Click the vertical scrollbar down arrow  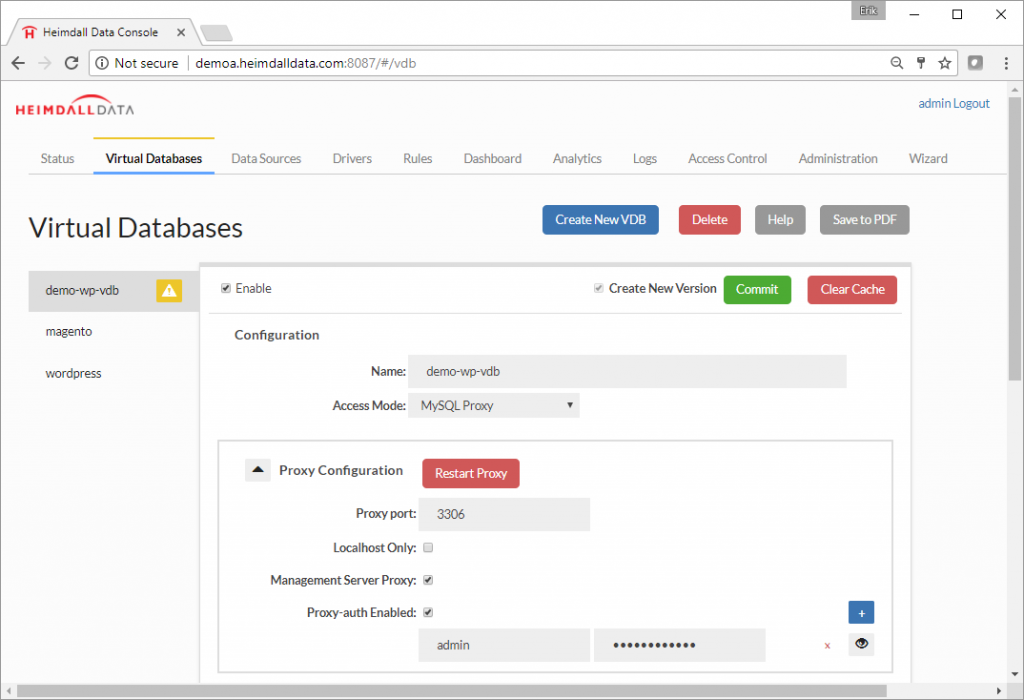(x=1014, y=675)
